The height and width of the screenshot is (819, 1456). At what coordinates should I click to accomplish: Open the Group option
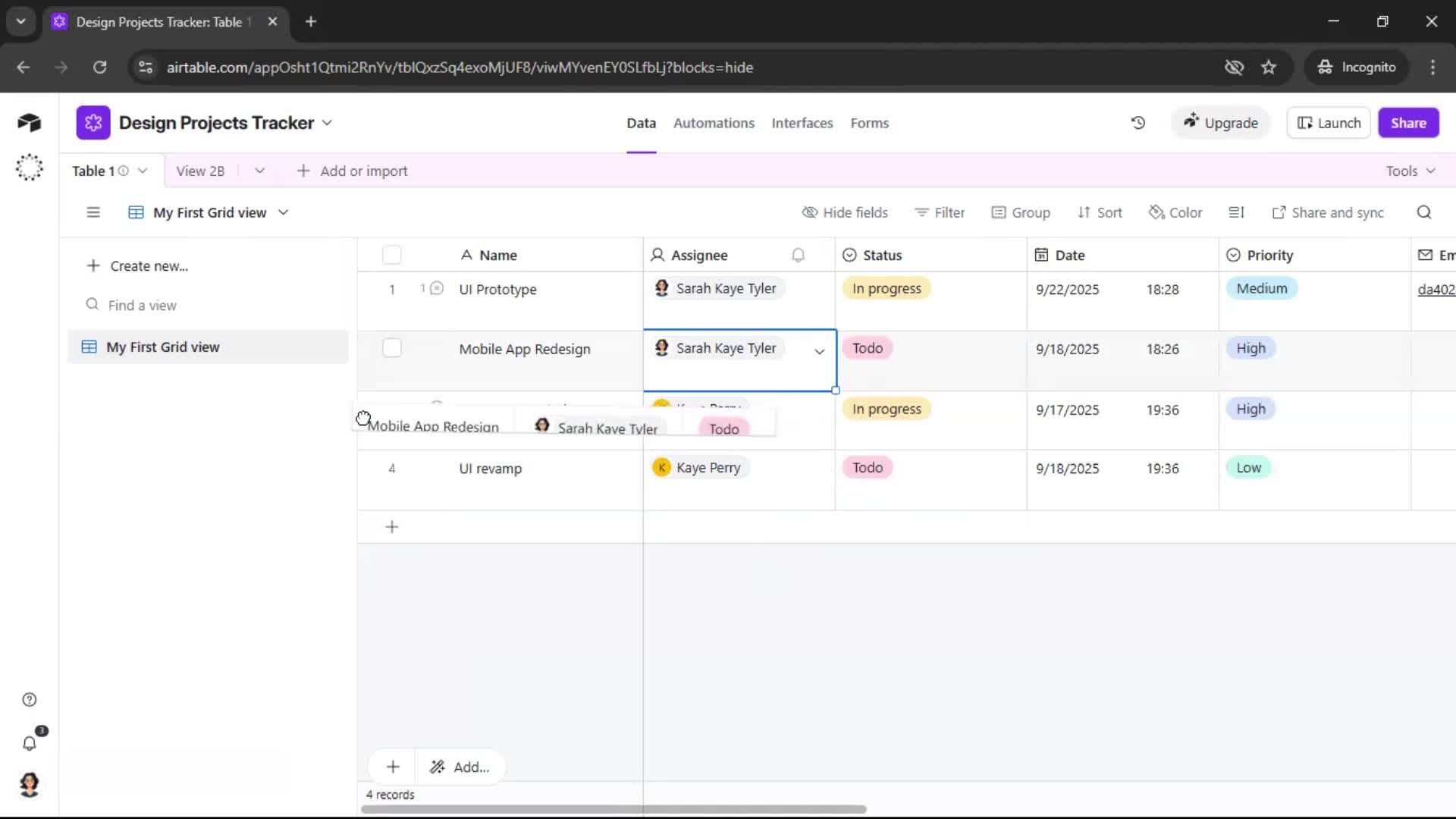(1021, 213)
